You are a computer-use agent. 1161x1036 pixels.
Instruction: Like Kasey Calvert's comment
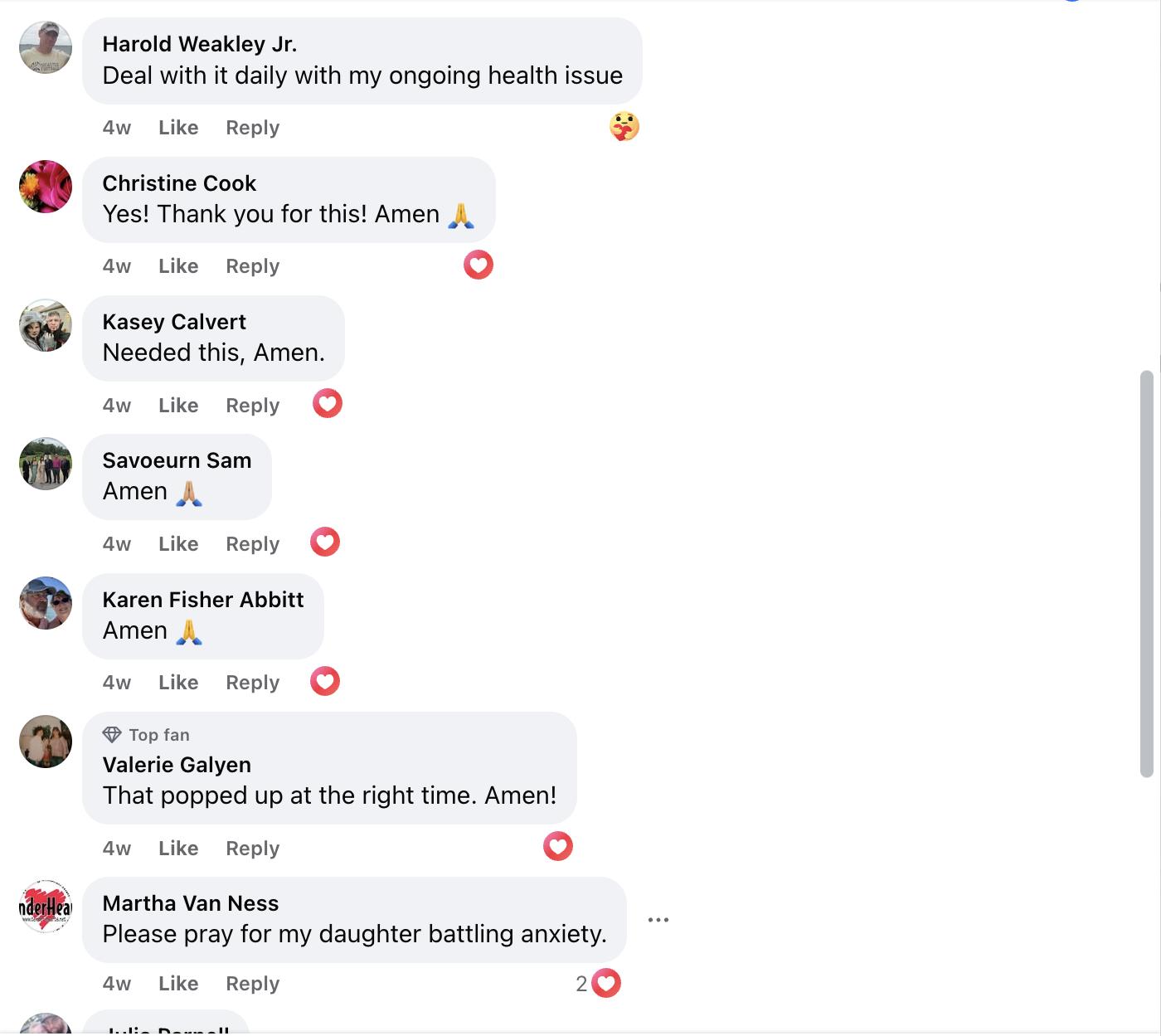click(178, 406)
